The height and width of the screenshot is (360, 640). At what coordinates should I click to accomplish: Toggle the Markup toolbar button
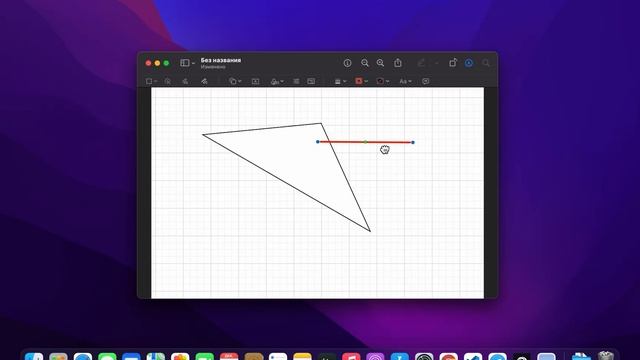click(469, 63)
